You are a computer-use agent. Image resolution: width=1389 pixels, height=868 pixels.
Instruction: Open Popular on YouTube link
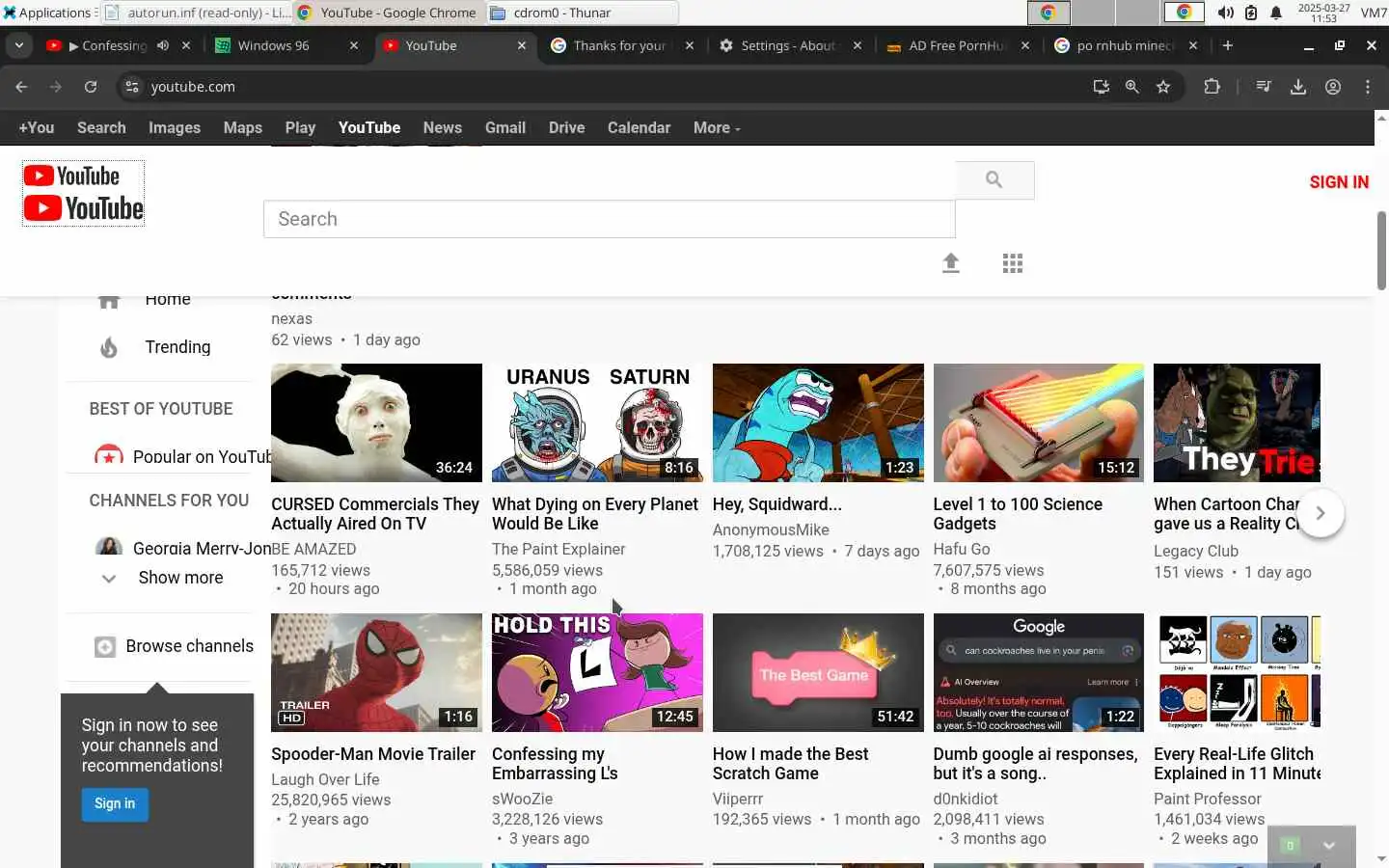(202, 456)
